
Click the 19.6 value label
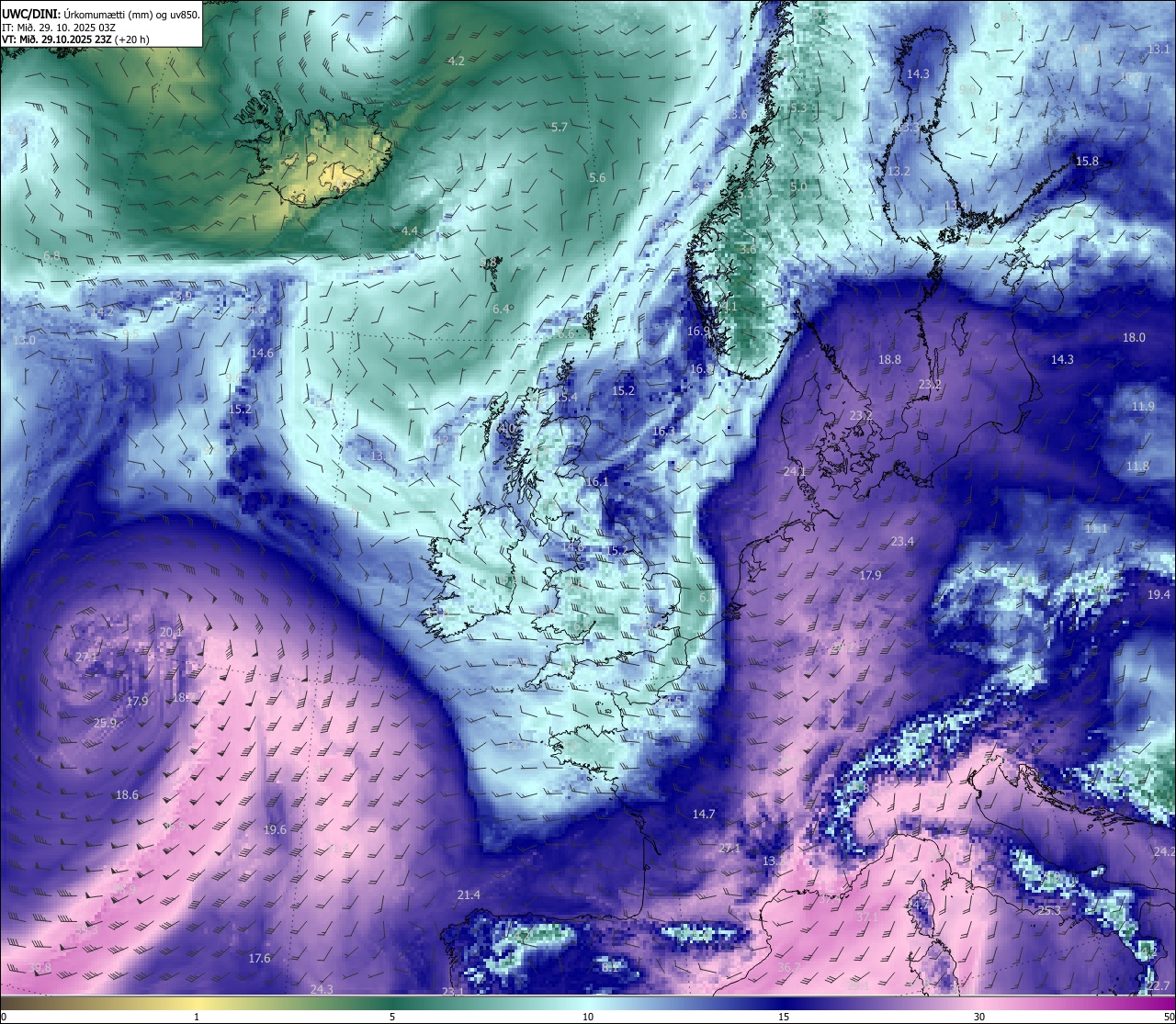coord(275,830)
